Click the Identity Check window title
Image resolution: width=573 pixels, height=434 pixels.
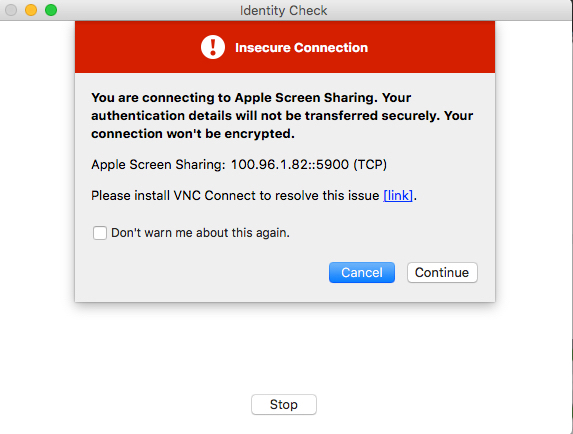tap(283, 11)
